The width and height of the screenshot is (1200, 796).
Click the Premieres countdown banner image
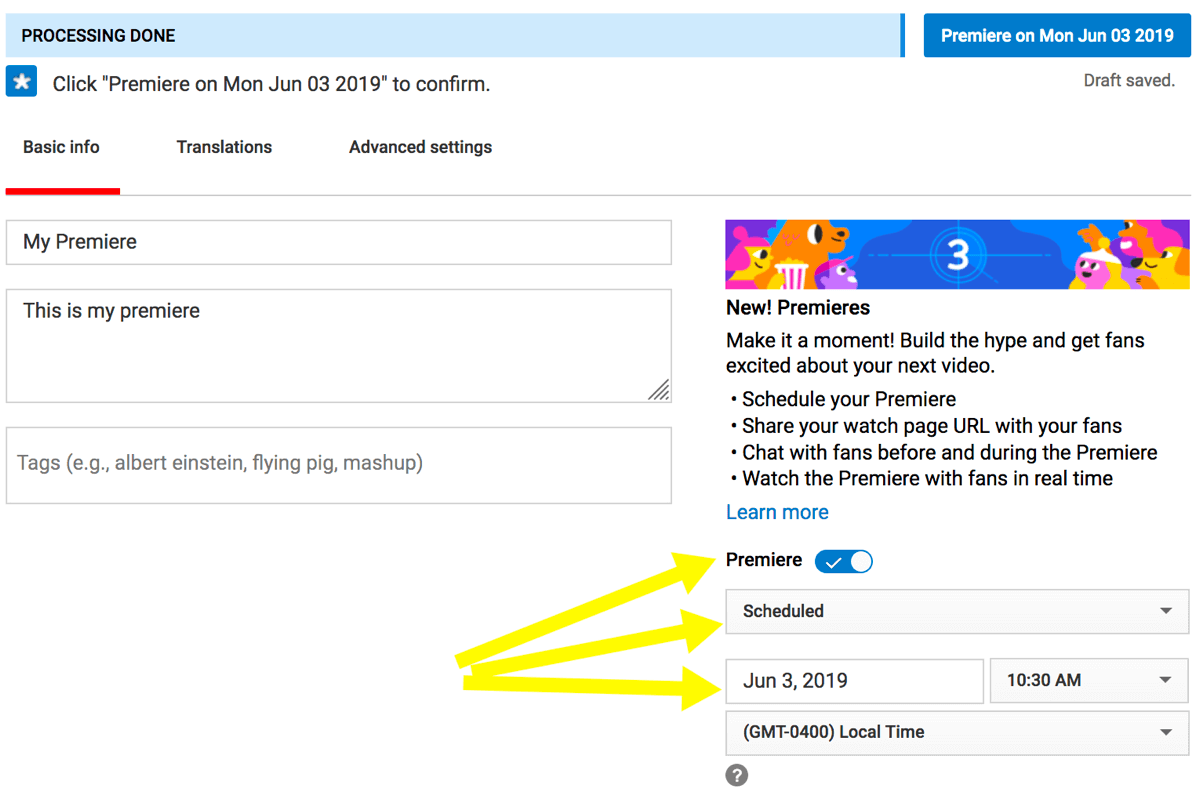coord(957,255)
